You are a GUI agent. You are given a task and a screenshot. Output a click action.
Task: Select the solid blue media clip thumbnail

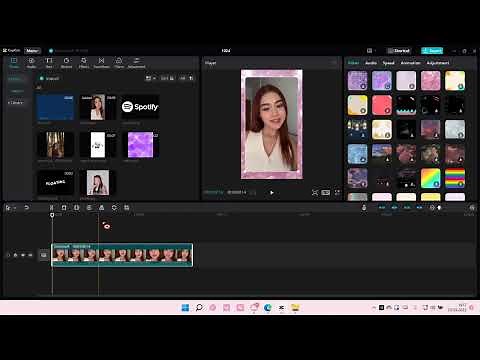click(x=55, y=107)
